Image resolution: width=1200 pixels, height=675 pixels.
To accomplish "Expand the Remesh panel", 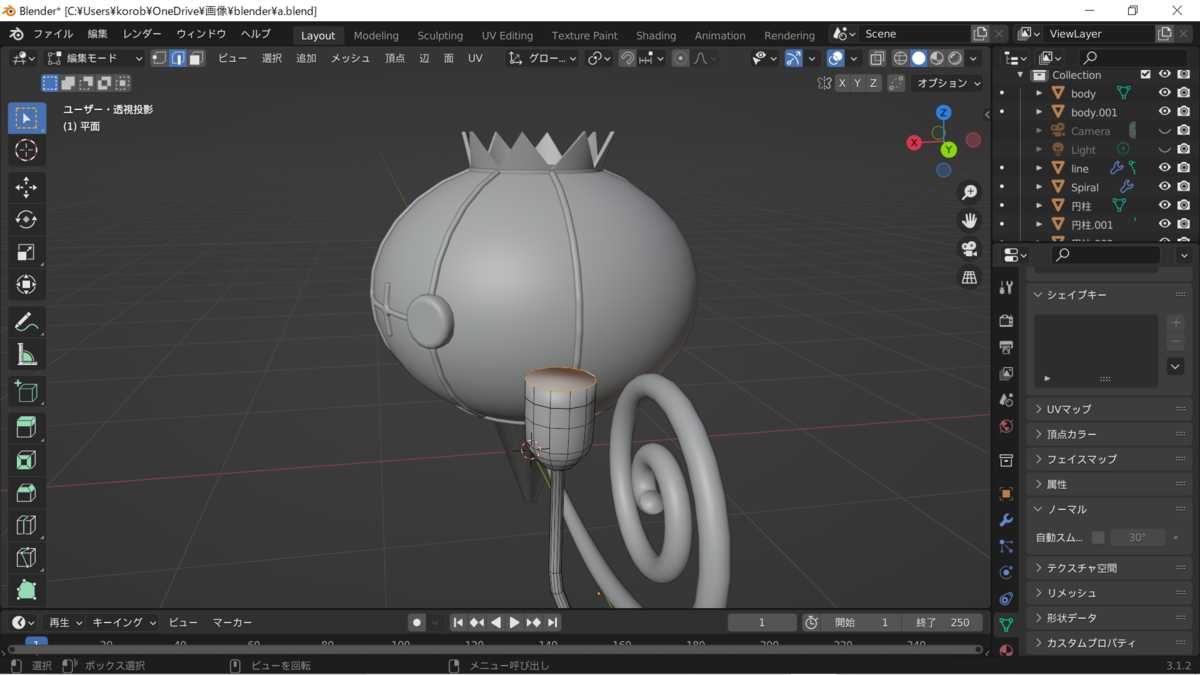I will pyautogui.click(x=1109, y=593).
